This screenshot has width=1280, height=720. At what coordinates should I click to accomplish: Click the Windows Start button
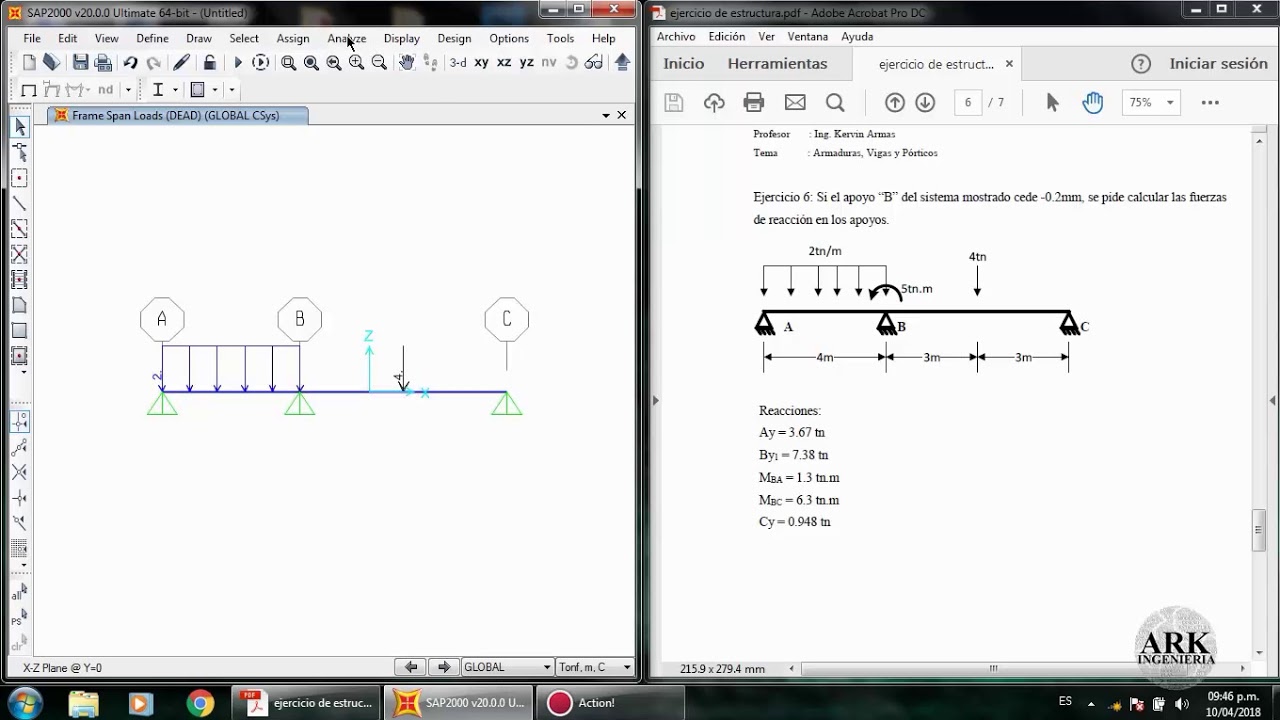[23, 702]
